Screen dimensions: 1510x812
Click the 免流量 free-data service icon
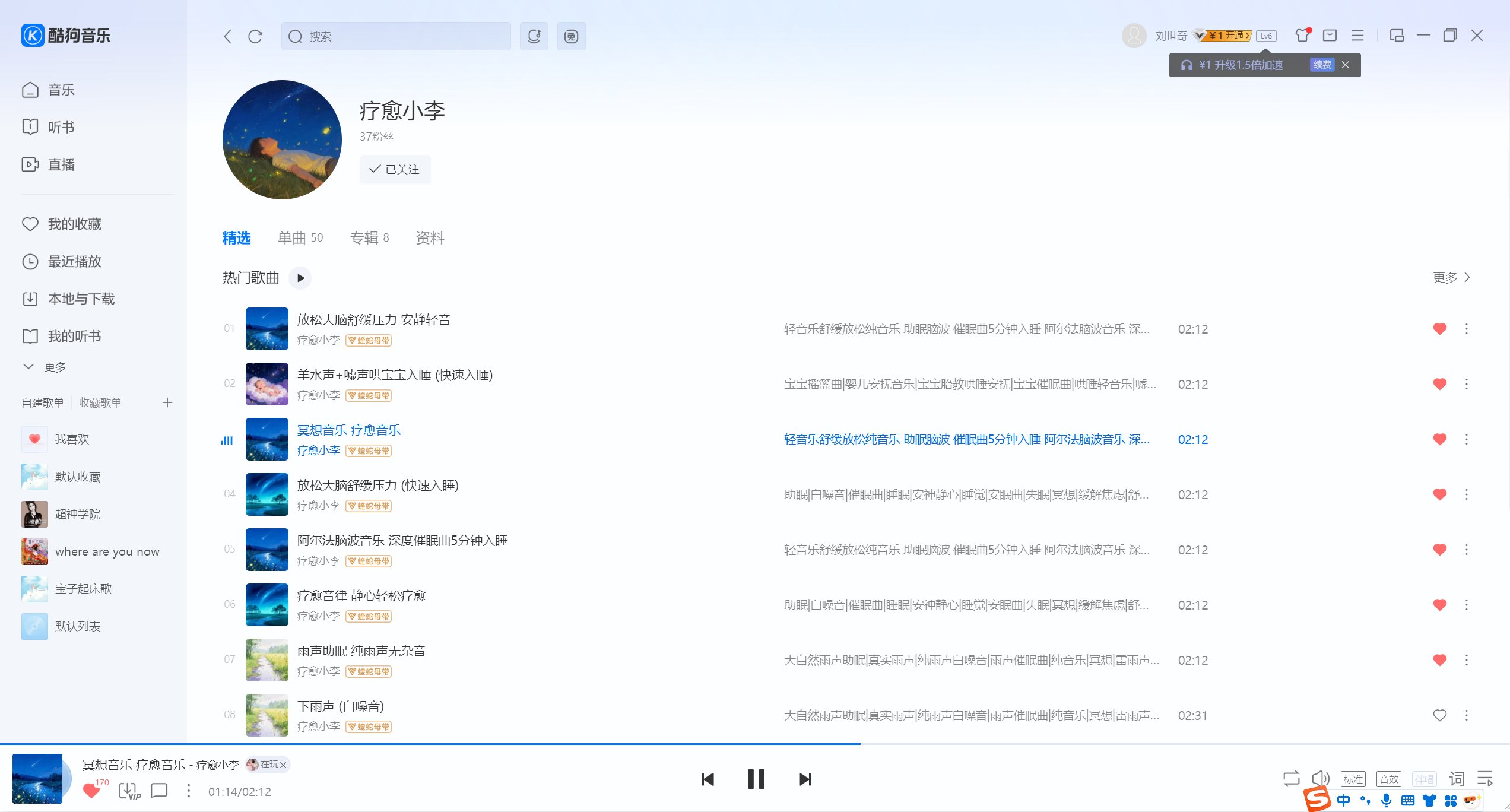click(571, 36)
